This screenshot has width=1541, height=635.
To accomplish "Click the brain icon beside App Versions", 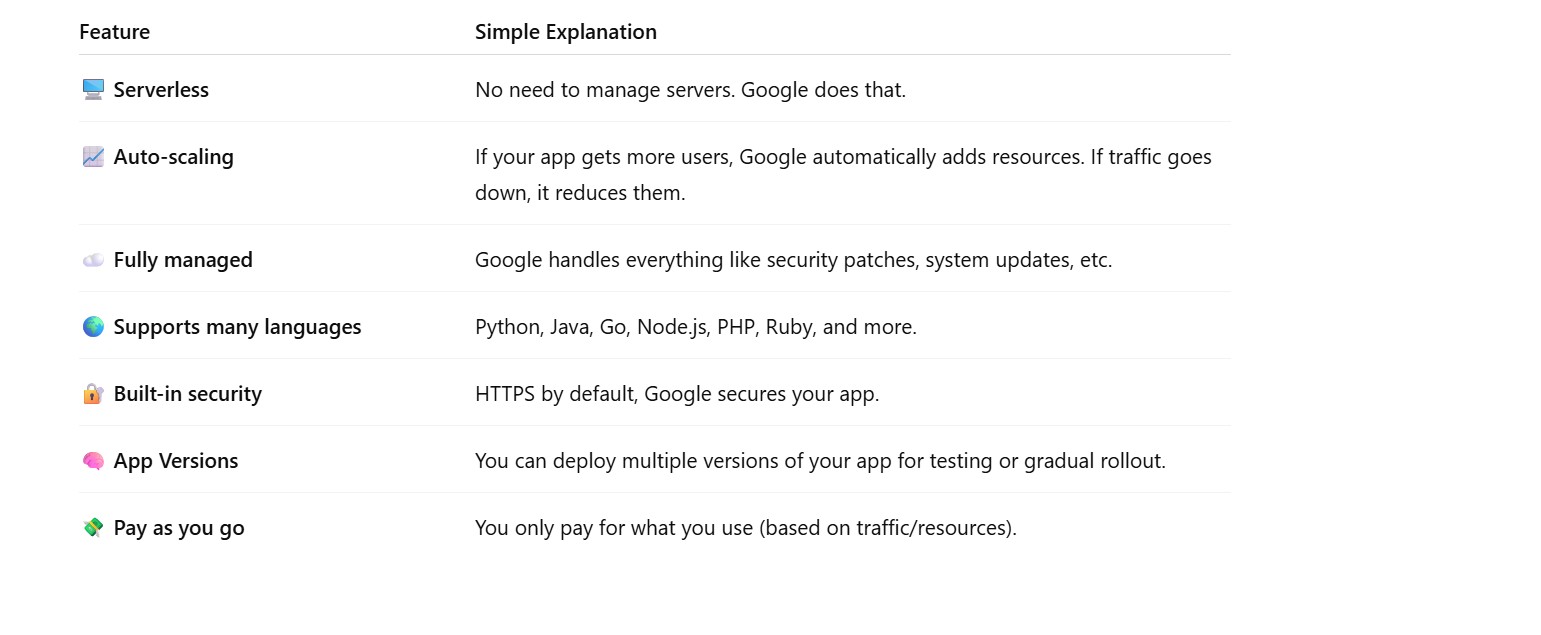I will click(93, 461).
